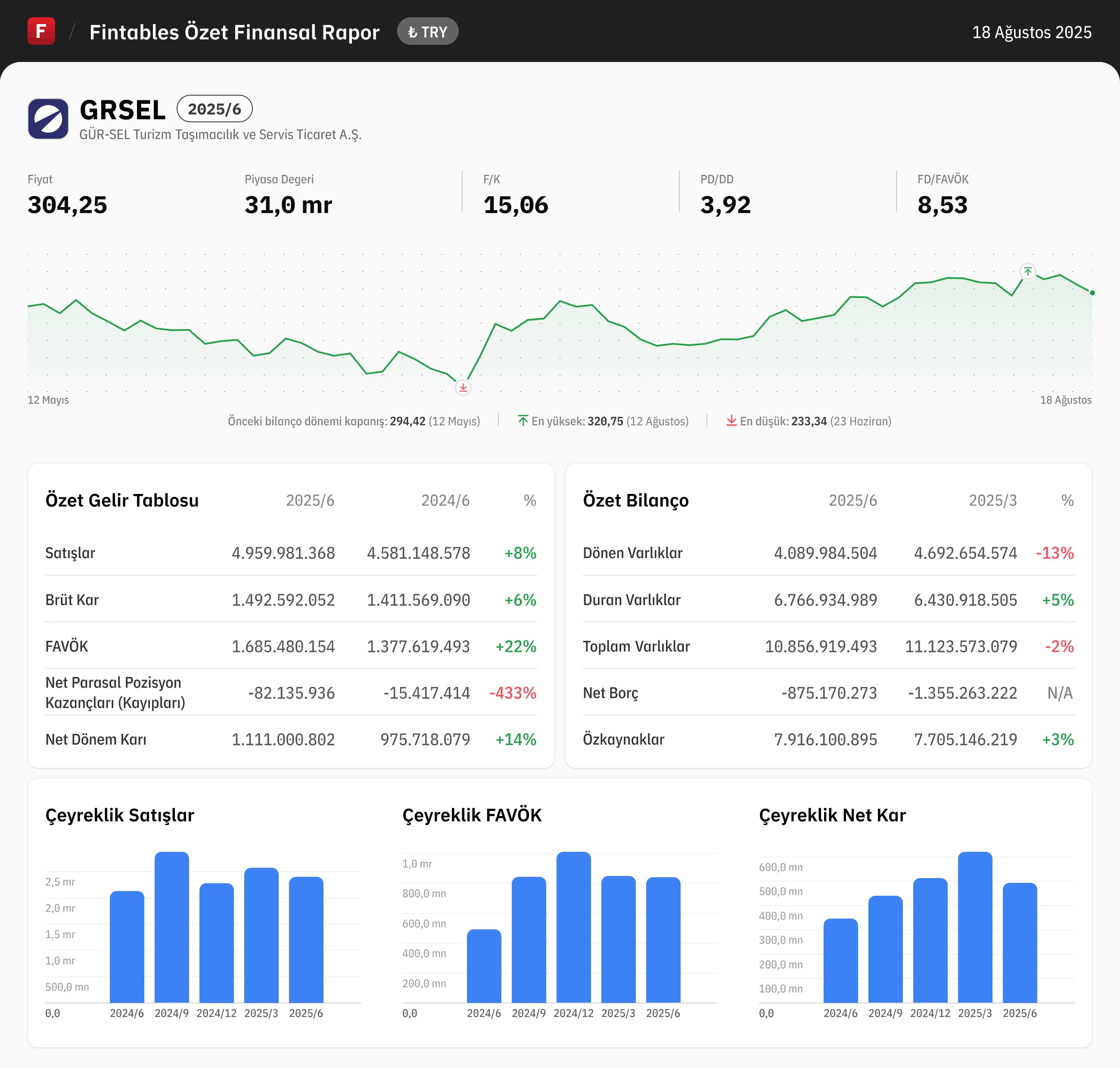Image resolution: width=1120 pixels, height=1068 pixels.
Task: Click the red down arrow beside En düşük
Action: coord(731,421)
